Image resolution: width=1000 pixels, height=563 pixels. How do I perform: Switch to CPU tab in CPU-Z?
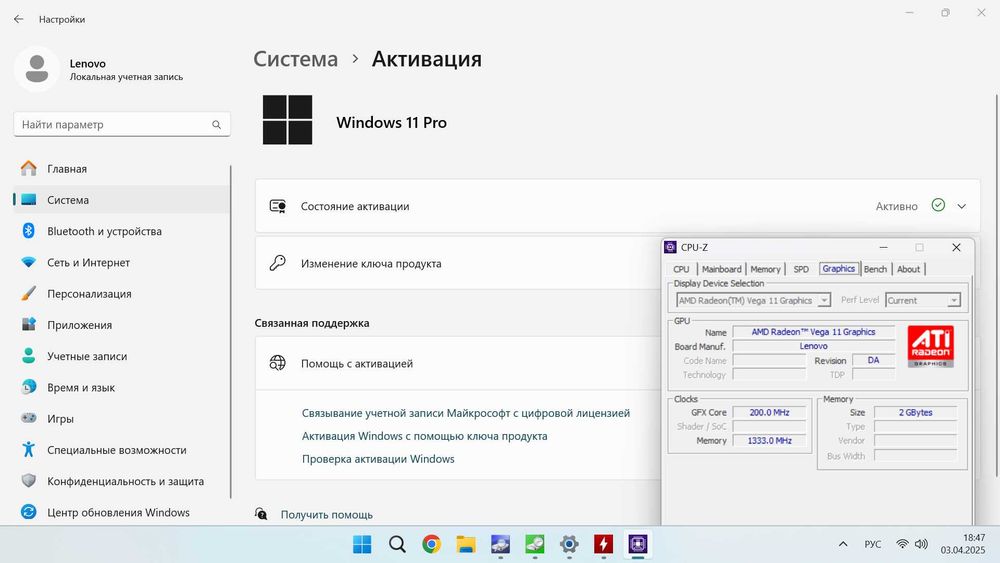point(681,269)
